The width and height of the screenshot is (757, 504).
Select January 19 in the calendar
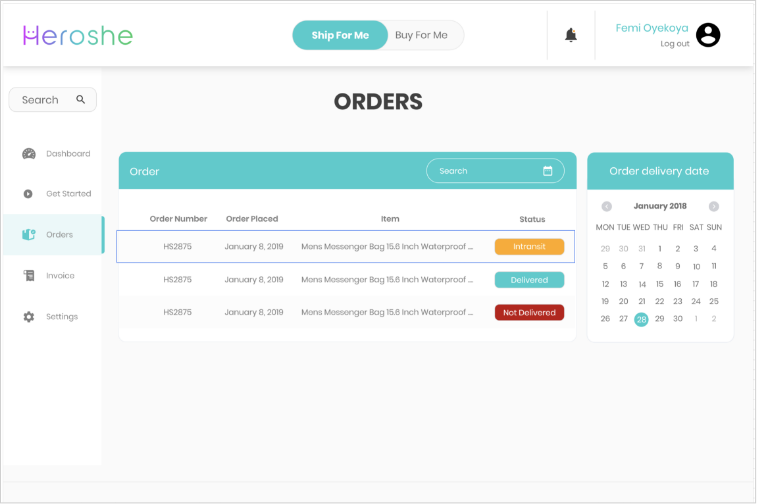pos(605,302)
